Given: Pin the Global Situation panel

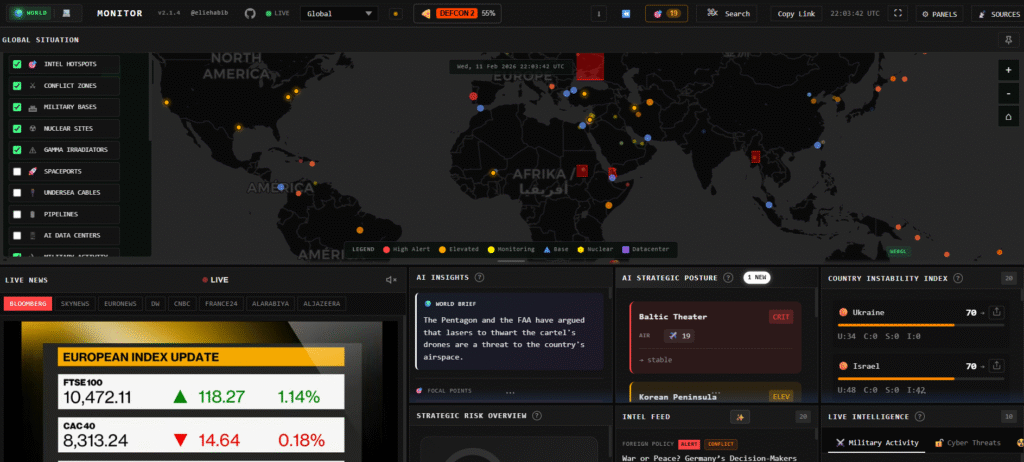Looking at the screenshot, I should coord(1007,39).
